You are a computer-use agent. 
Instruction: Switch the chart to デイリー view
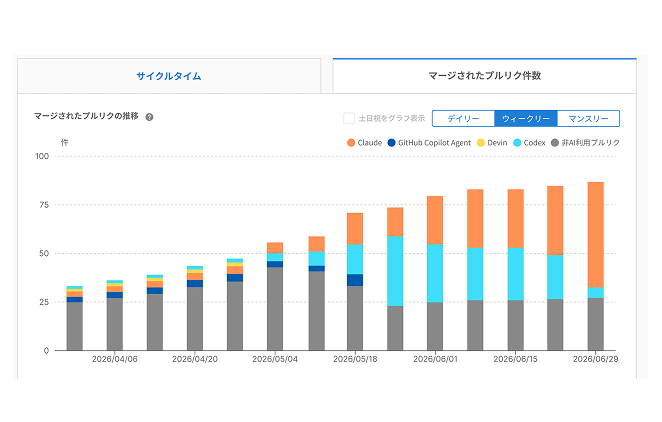[x=463, y=119]
